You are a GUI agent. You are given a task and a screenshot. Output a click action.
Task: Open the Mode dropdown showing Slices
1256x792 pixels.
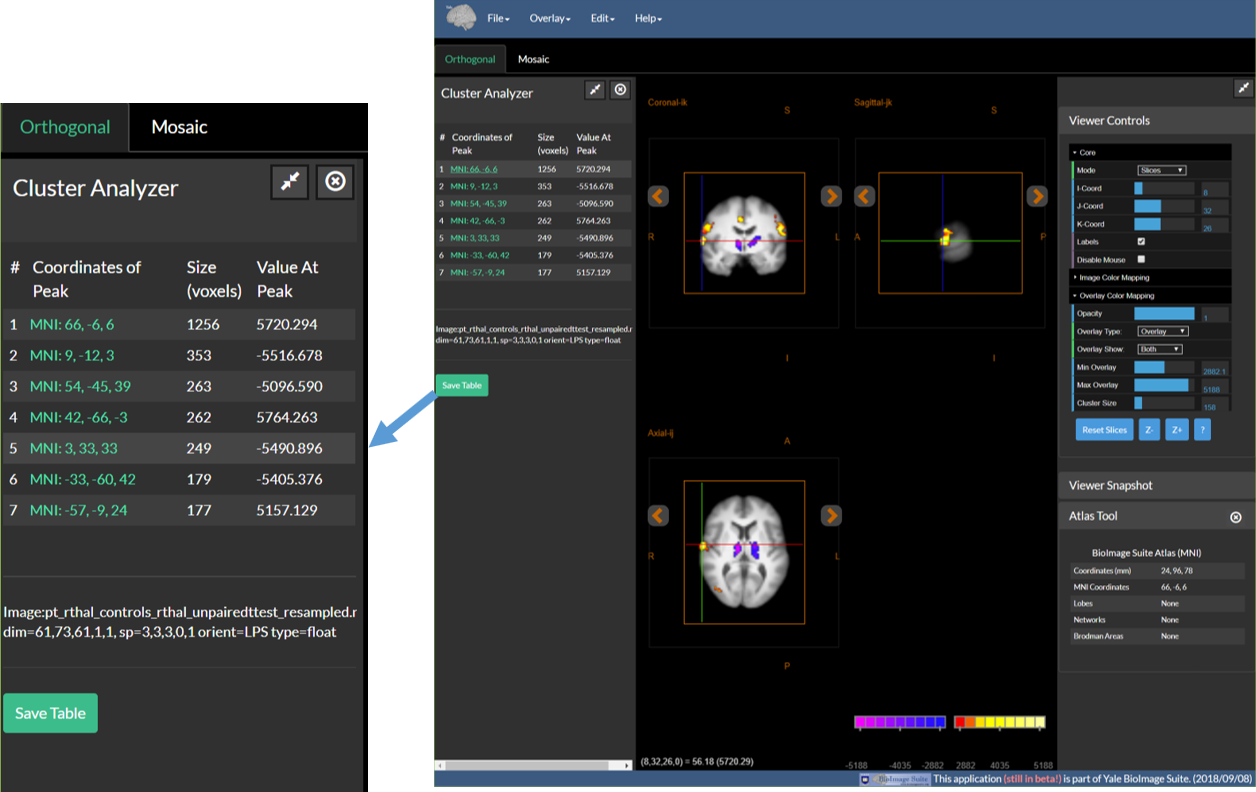[1161, 171]
